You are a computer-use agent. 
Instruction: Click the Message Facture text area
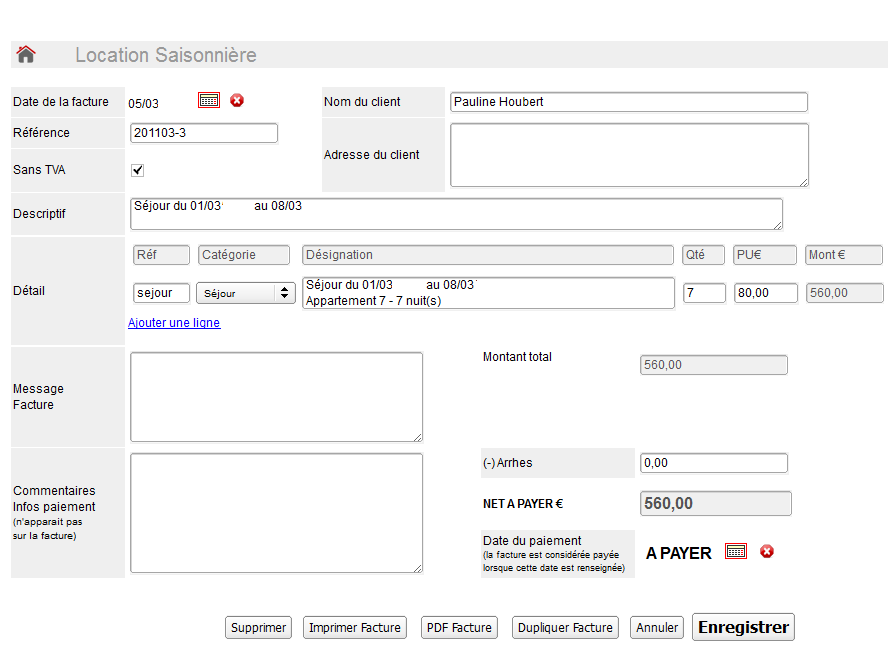click(276, 397)
